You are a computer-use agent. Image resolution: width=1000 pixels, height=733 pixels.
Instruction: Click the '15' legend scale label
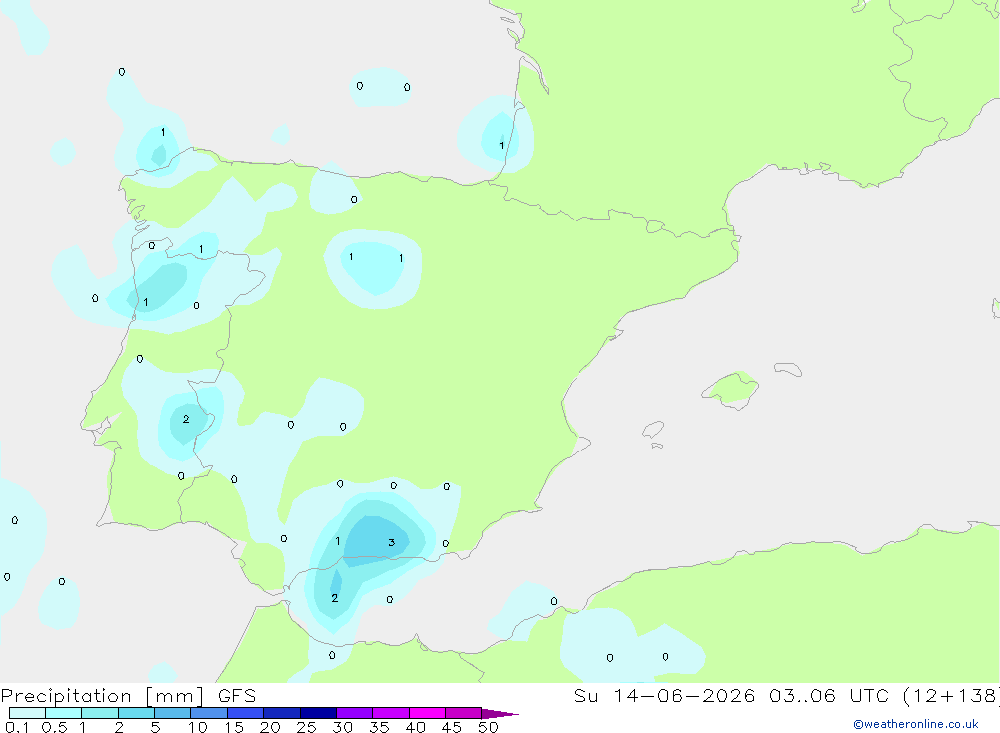[234, 727]
